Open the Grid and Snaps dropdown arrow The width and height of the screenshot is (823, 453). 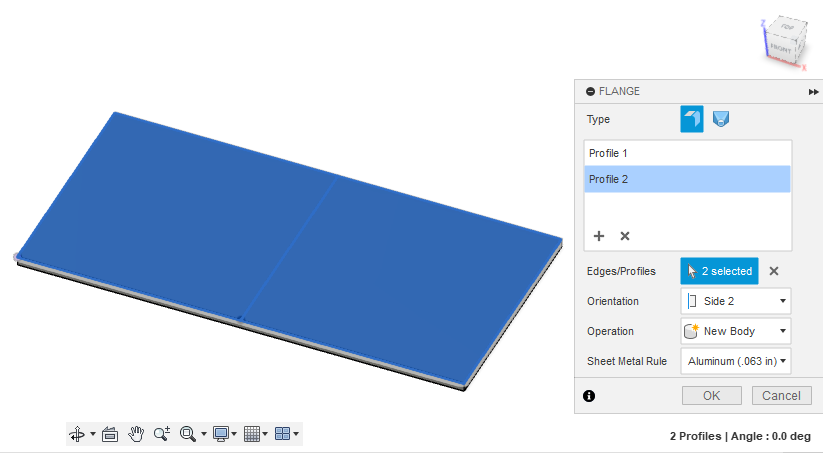[x=265, y=434]
